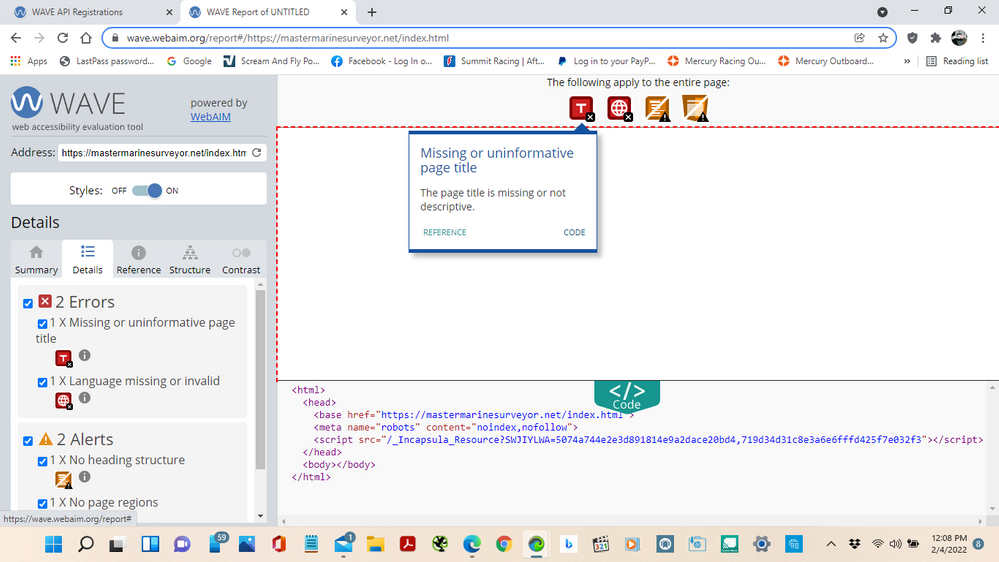The height and width of the screenshot is (562, 999).
Task: Click the no page regions alert icon at top
Action: (695, 108)
